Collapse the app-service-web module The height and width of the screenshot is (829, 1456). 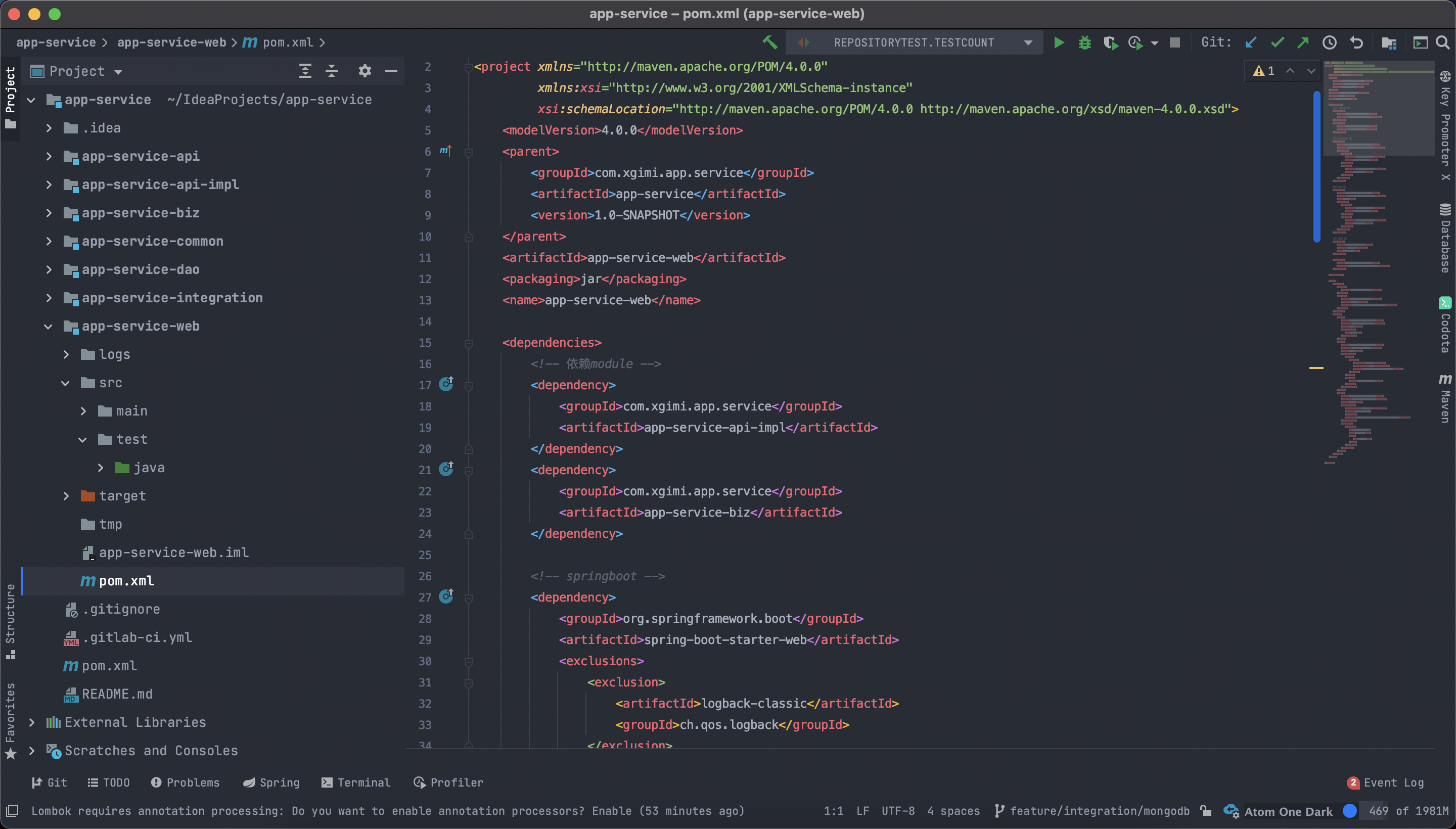49,326
